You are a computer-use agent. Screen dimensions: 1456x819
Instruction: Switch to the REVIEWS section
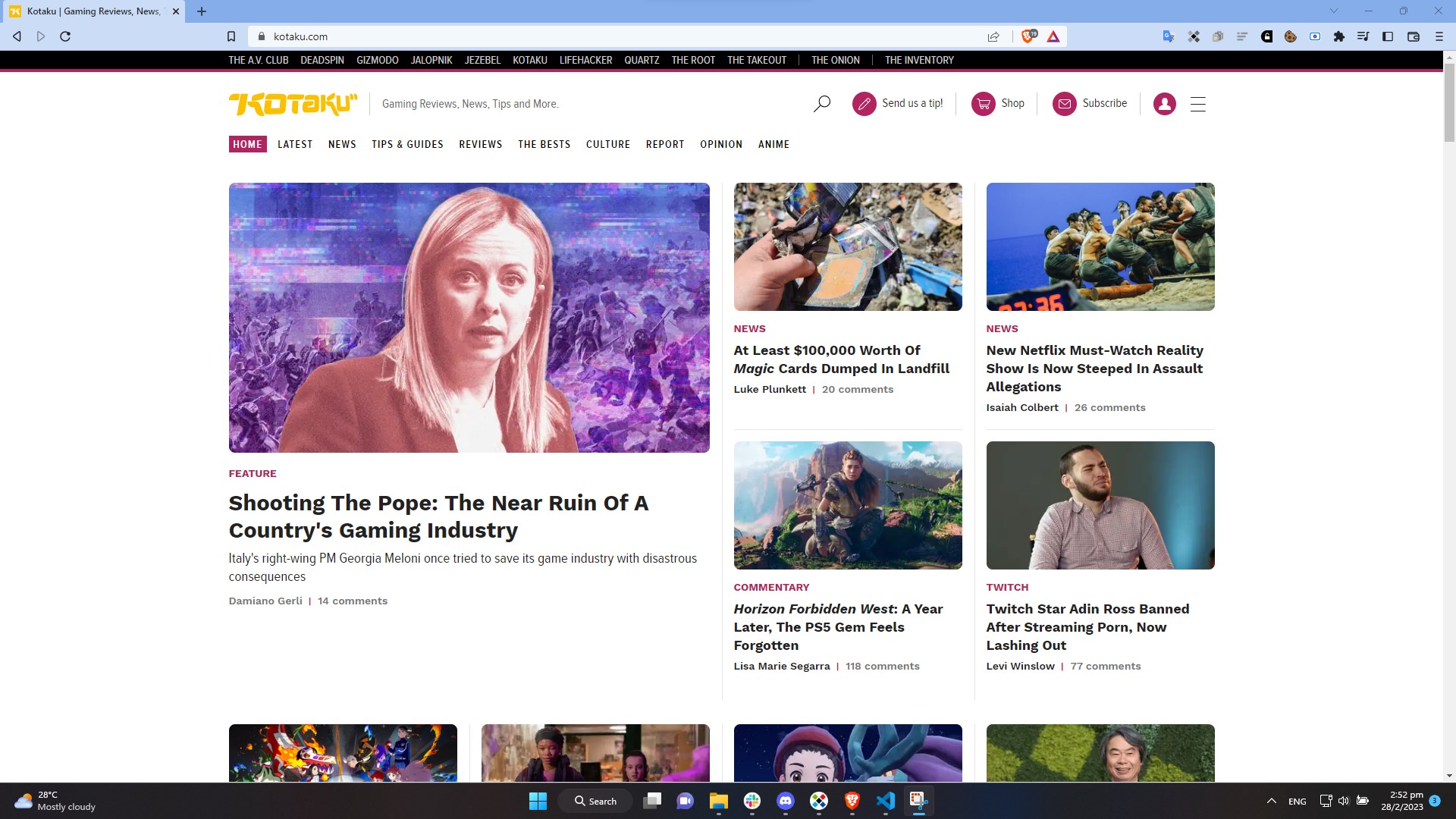(x=480, y=144)
